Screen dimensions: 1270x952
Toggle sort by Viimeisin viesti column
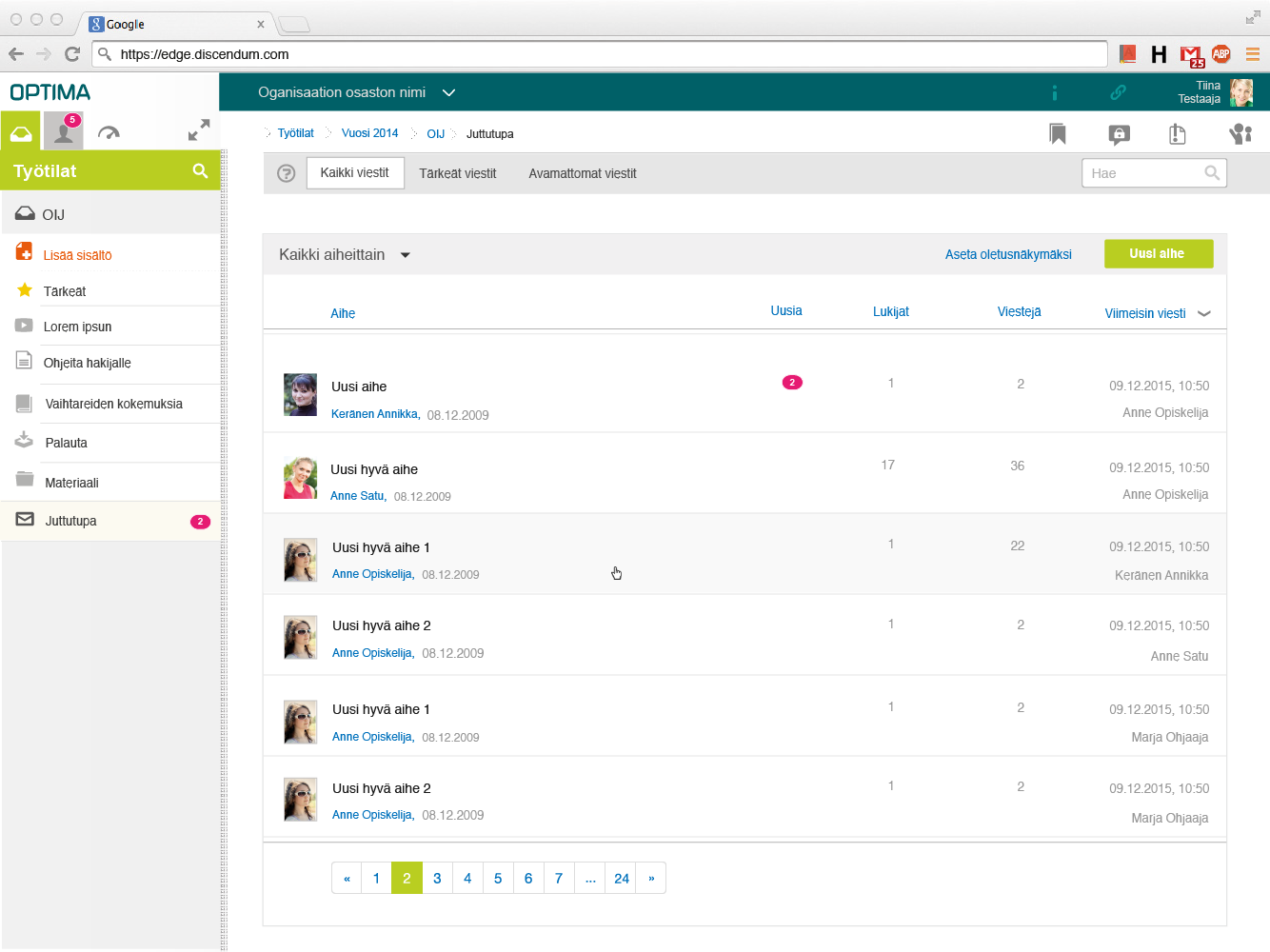click(1157, 313)
